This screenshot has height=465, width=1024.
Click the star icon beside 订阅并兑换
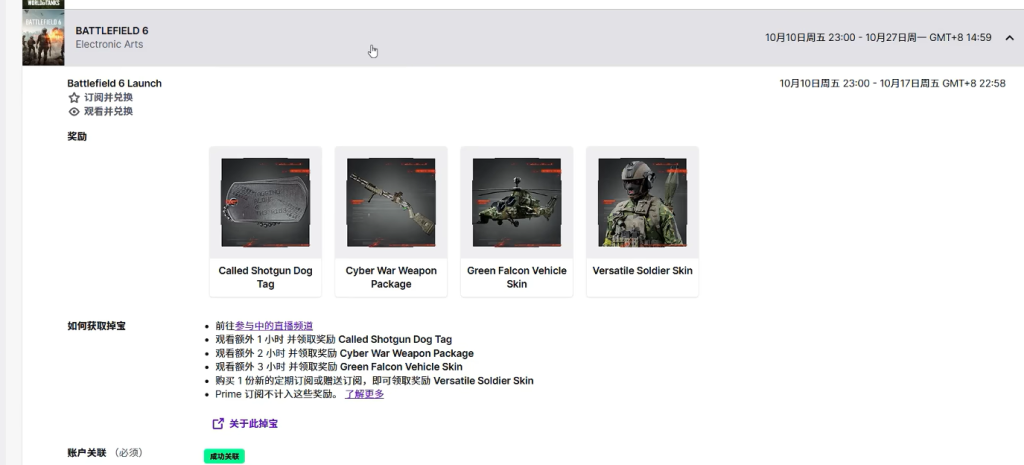[74, 98]
